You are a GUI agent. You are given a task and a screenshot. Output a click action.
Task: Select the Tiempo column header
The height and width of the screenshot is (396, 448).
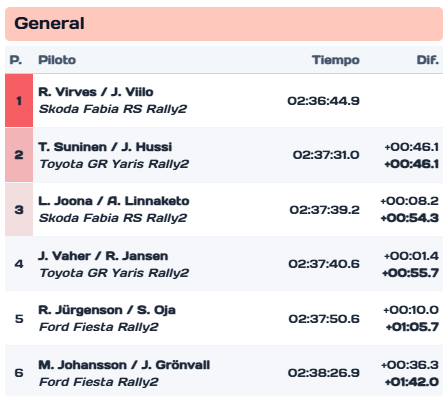[336, 60]
